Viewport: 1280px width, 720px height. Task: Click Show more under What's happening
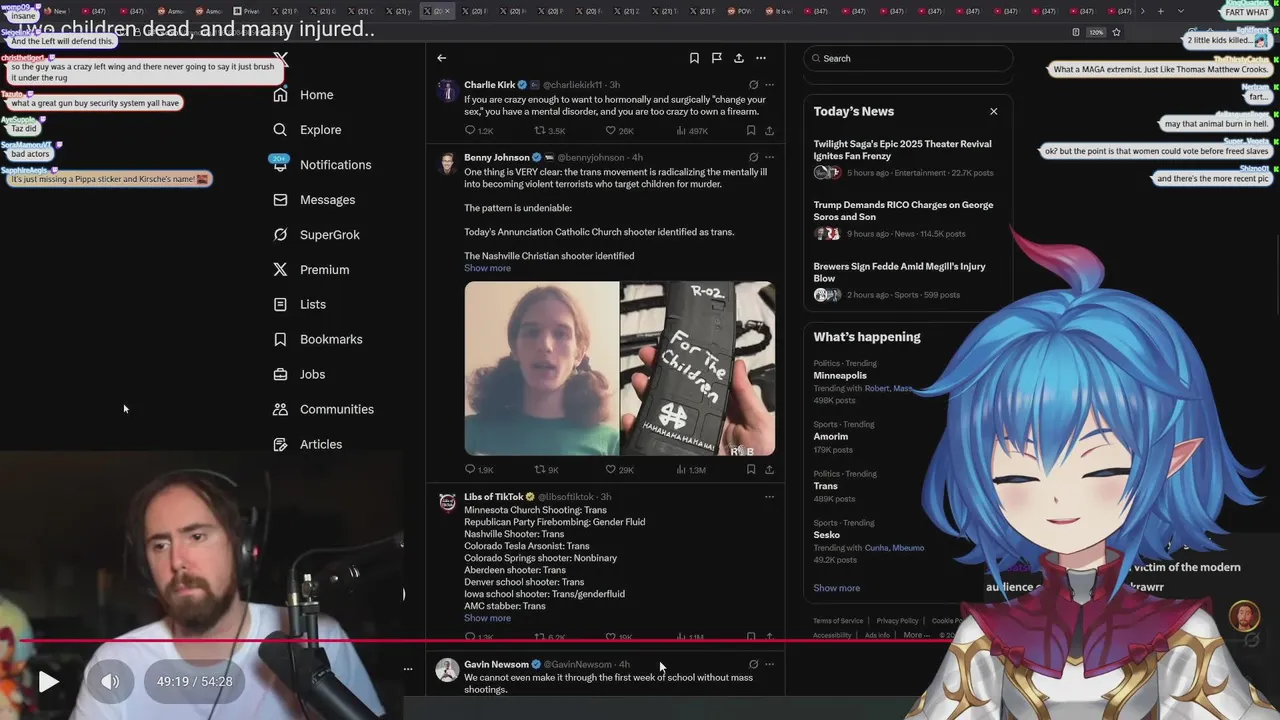point(836,588)
